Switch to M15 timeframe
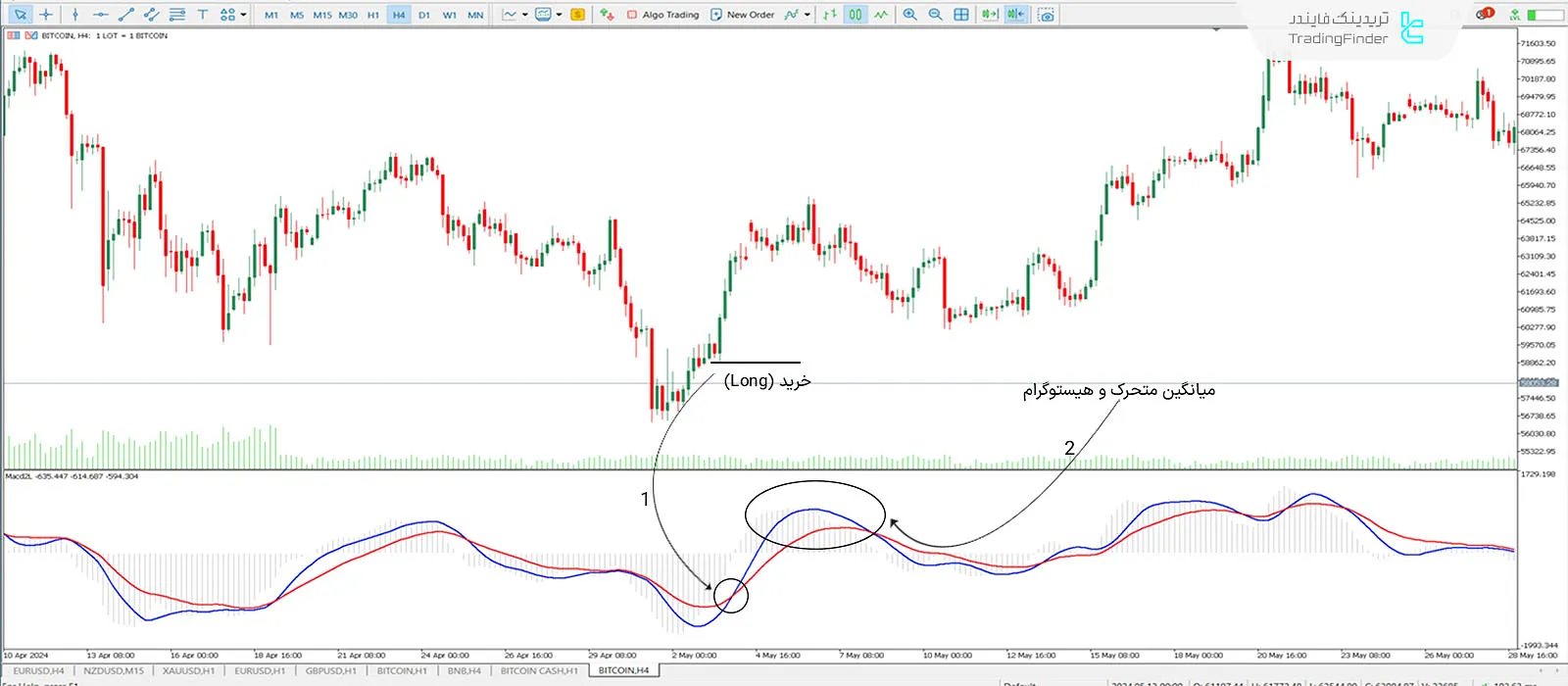This screenshot has height=686, width=1568. click(x=322, y=15)
